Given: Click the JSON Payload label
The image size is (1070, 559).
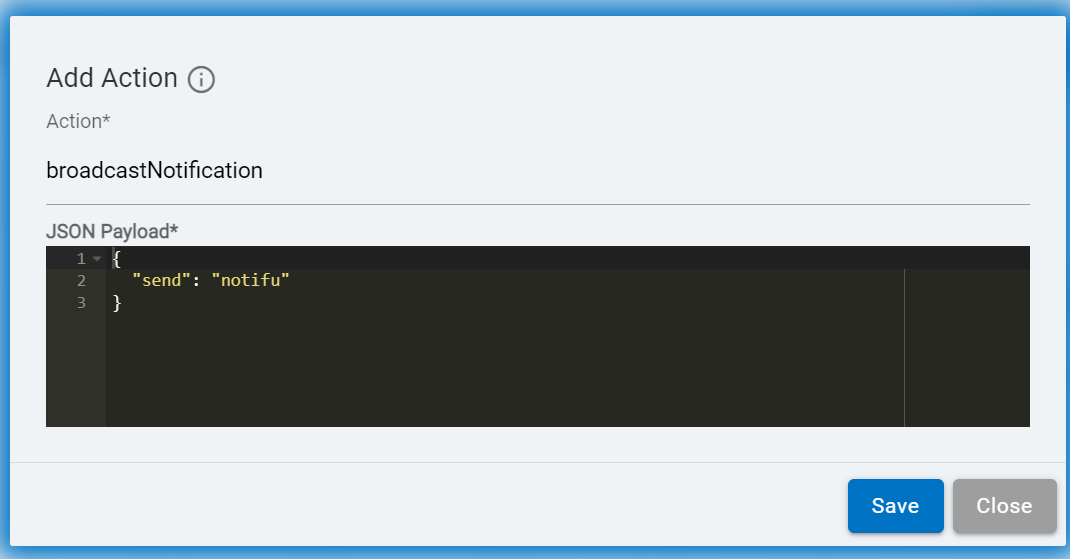Looking at the screenshot, I should pos(112,231).
